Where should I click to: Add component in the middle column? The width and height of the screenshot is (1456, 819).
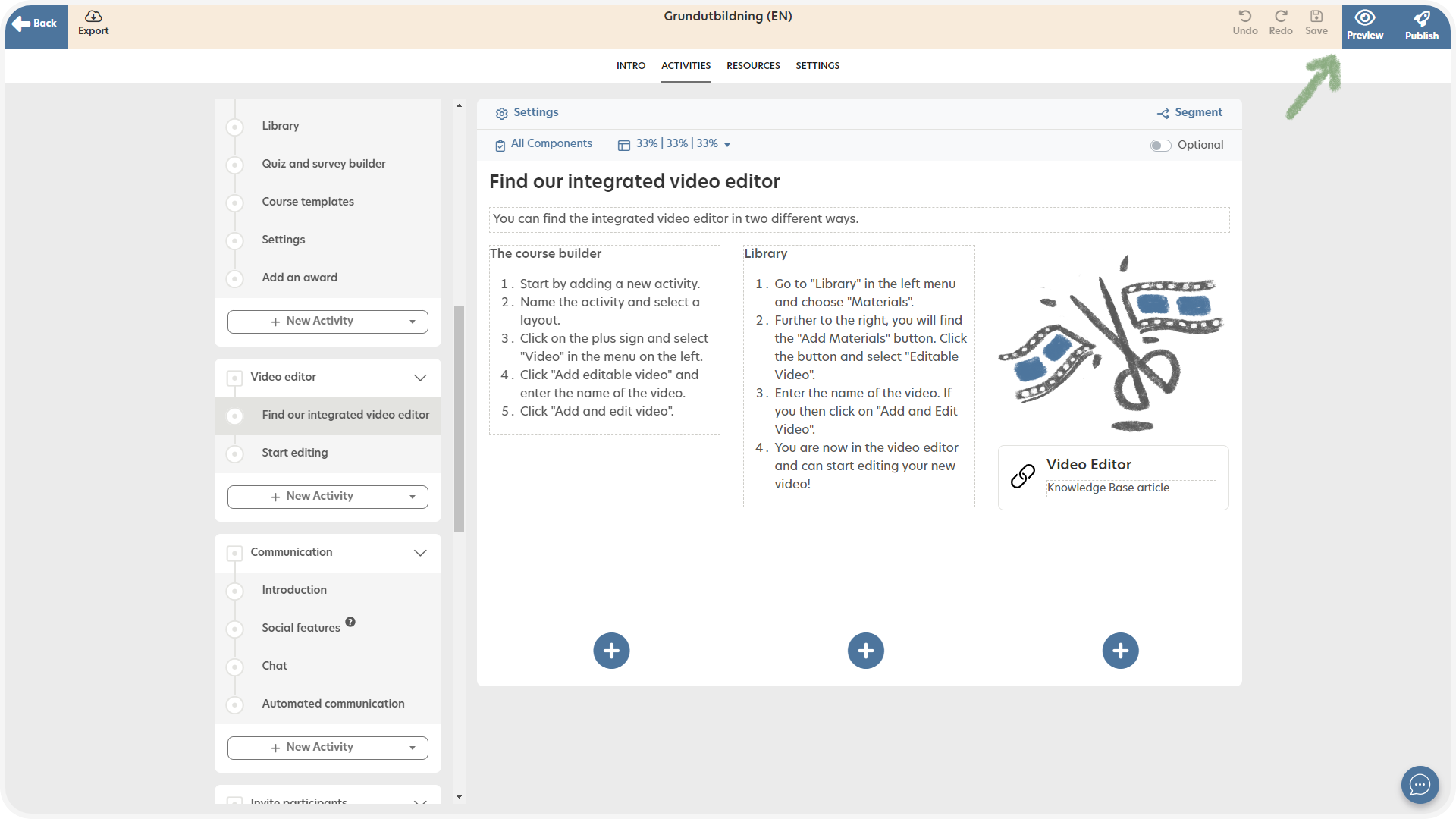866,651
